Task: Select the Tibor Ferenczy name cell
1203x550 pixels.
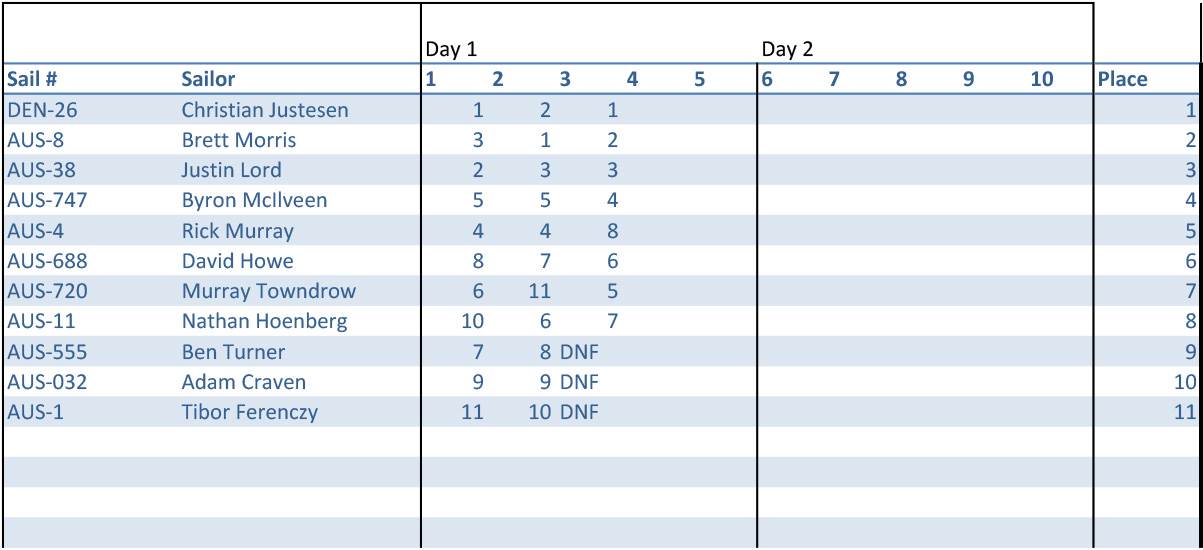Action: click(x=250, y=412)
